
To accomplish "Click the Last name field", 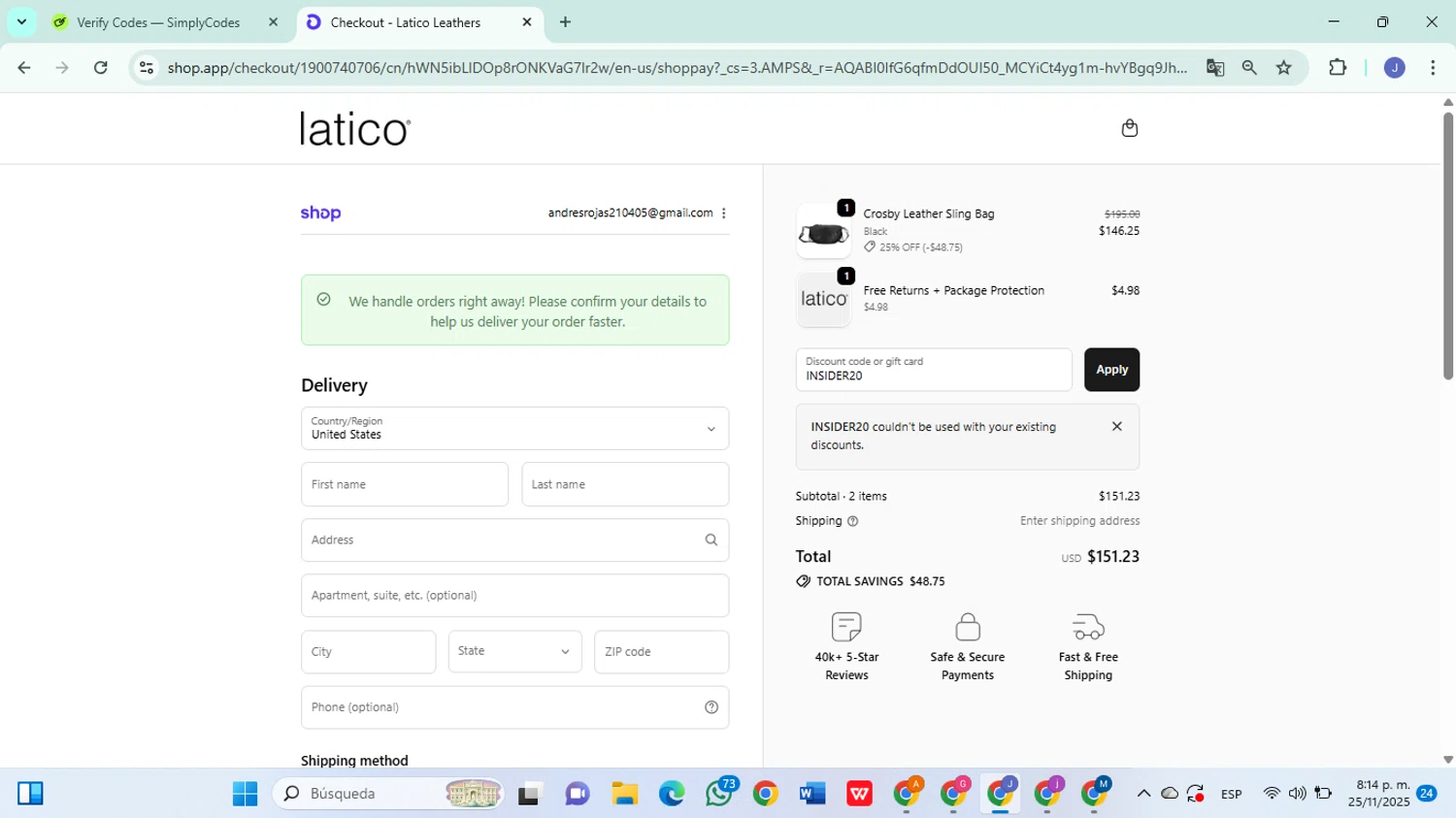I will 625,484.
